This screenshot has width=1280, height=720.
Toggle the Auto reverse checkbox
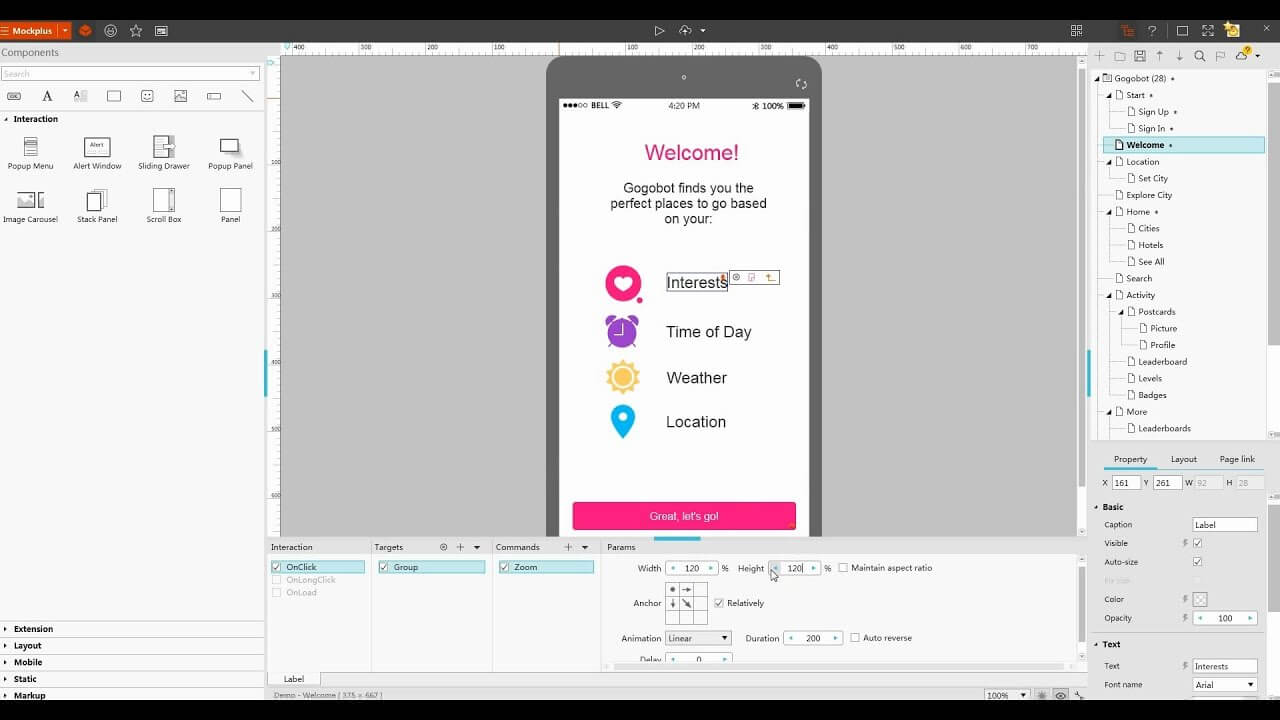(x=854, y=638)
